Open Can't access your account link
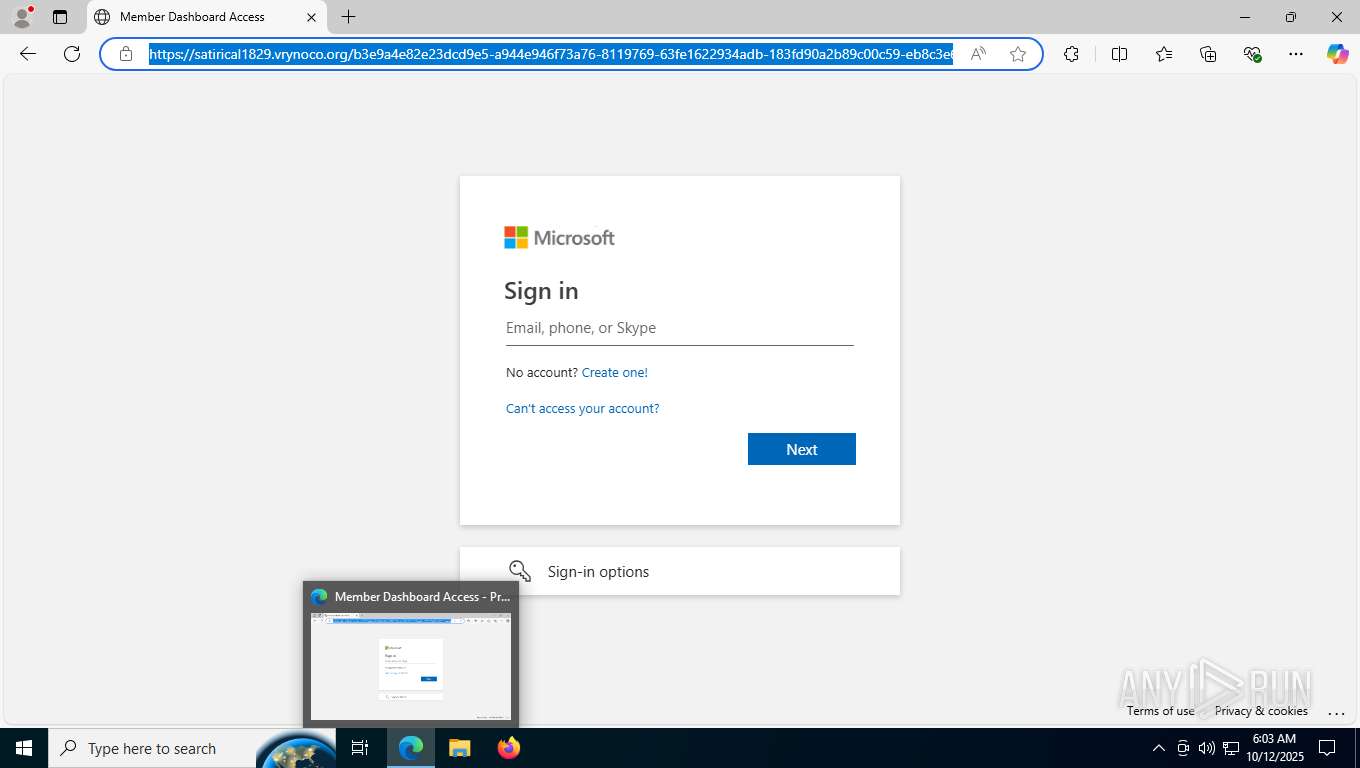 tap(583, 408)
